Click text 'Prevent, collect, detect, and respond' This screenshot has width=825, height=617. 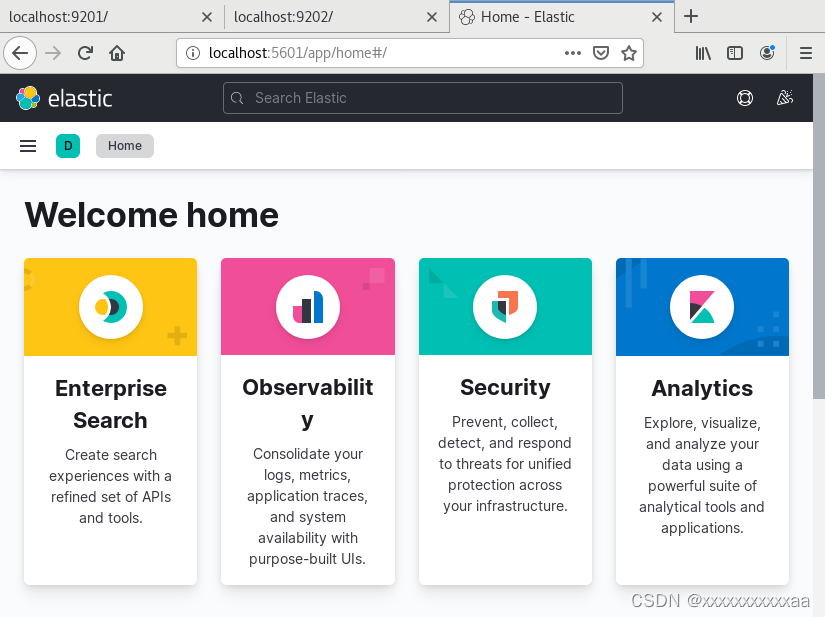[x=505, y=432]
